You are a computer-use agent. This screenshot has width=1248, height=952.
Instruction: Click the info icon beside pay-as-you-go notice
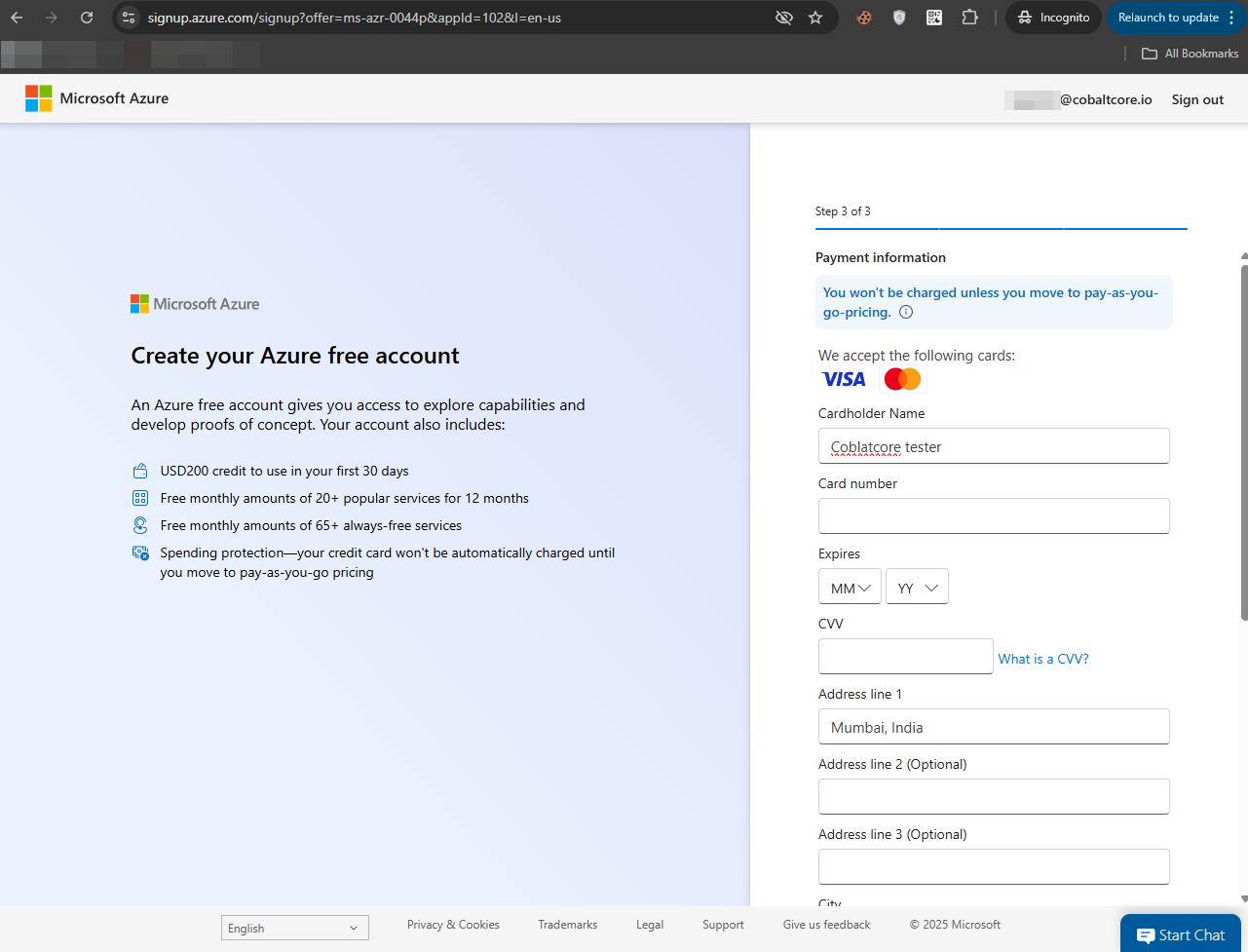tap(906, 313)
